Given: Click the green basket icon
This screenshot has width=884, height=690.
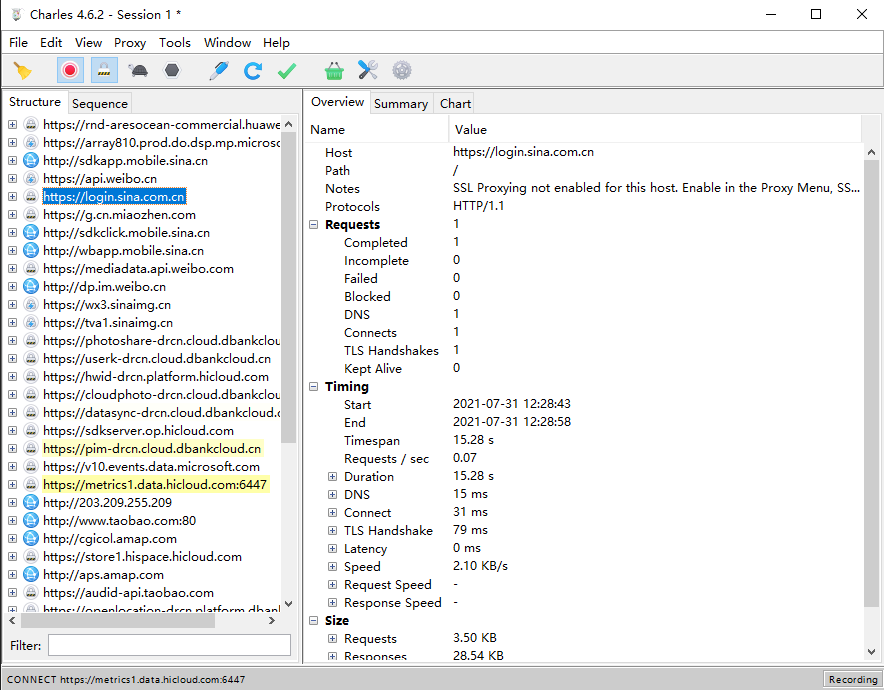Looking at the screenshot, I should [x=334, y=71].
